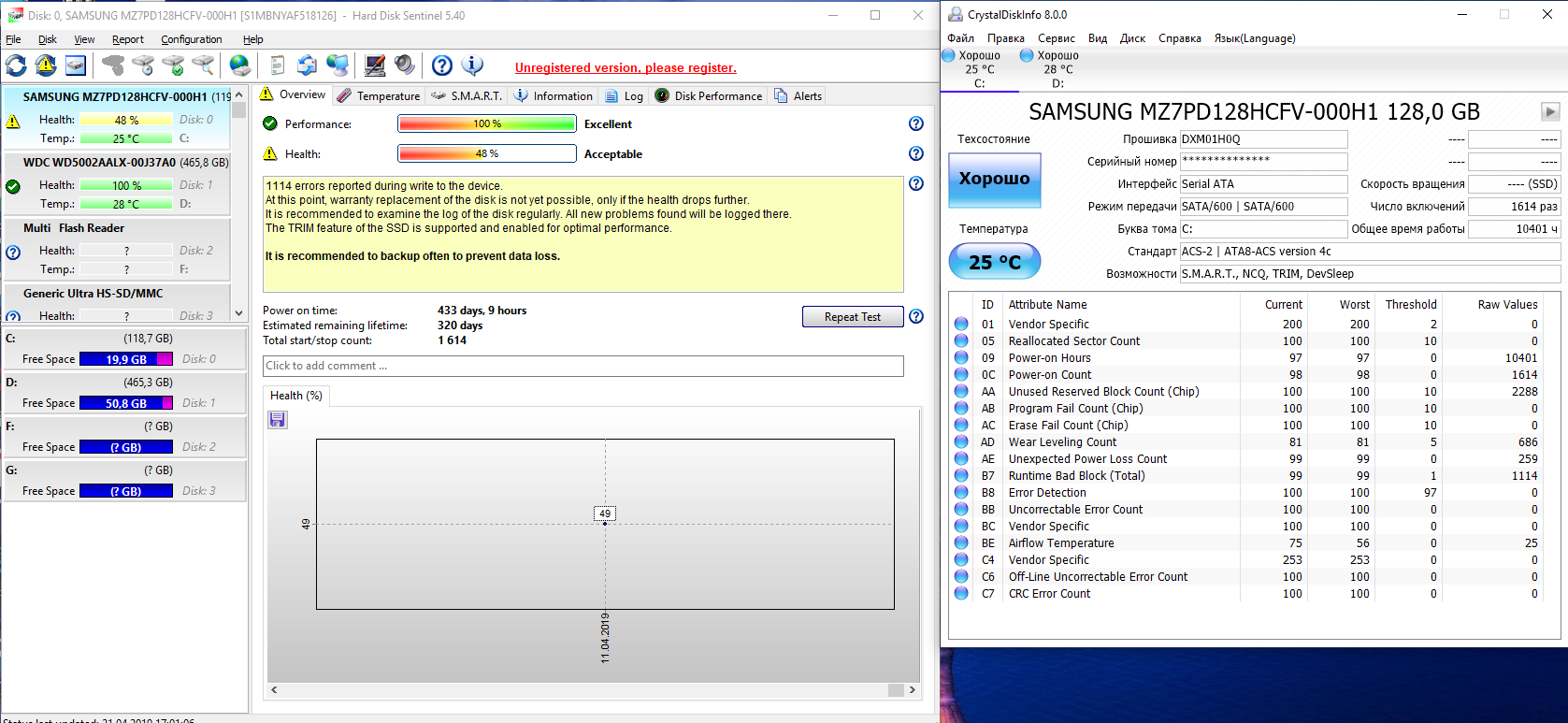Viewport: 1568px width, 723px height.
Task: Click the disk with magnifier toolbar icon
Action: pos(203,65)
